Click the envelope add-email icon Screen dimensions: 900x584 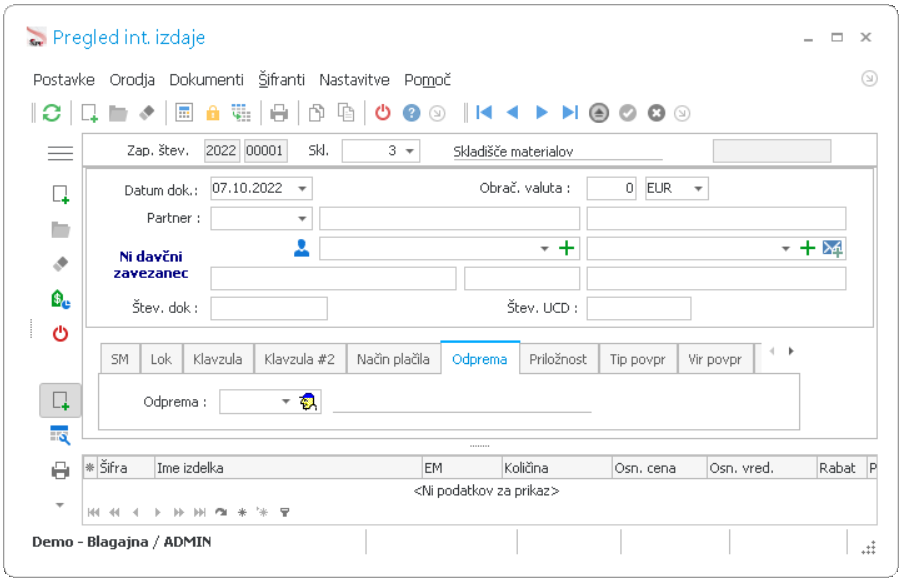point(832,248)
